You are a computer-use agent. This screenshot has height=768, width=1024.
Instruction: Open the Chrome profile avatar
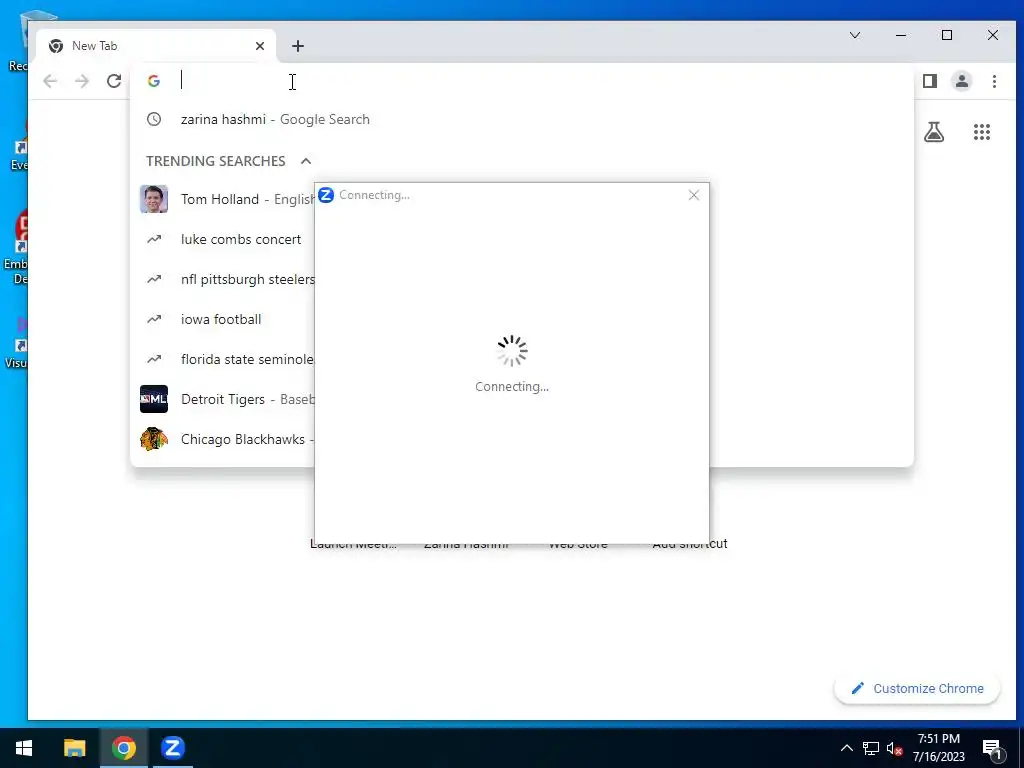[962, 81]
